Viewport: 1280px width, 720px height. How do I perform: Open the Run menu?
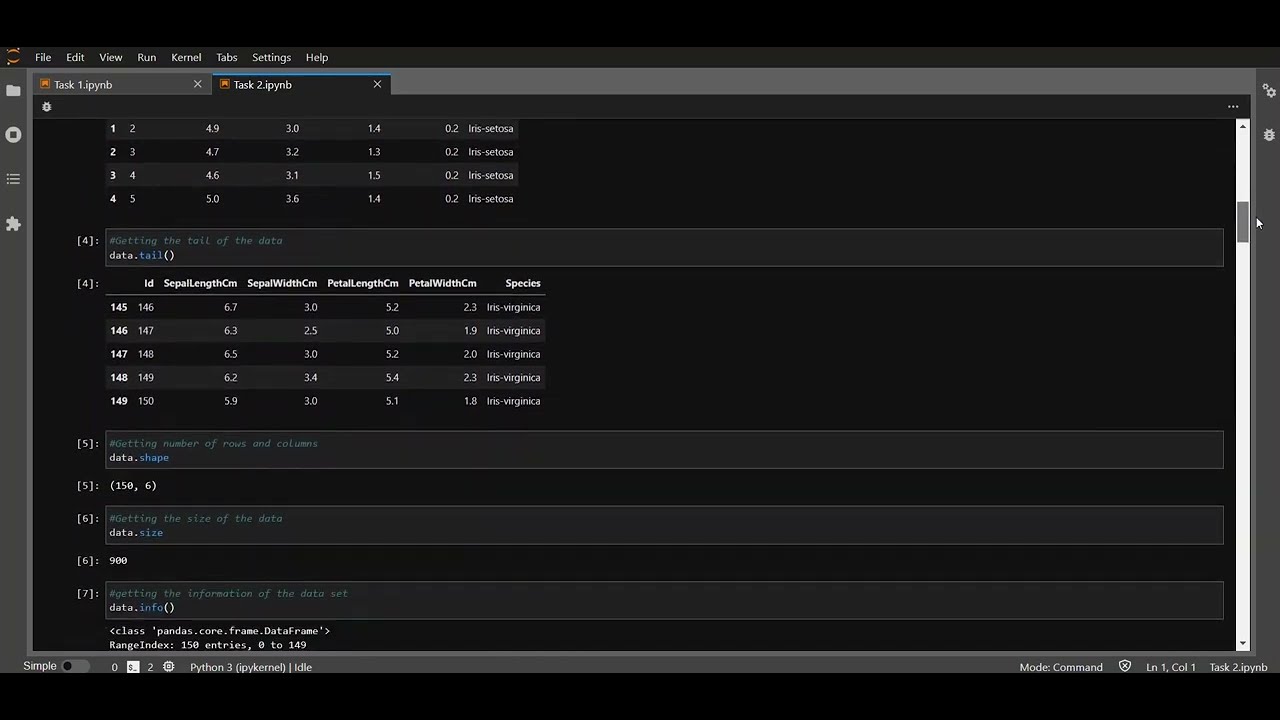(x=146, y=58)
